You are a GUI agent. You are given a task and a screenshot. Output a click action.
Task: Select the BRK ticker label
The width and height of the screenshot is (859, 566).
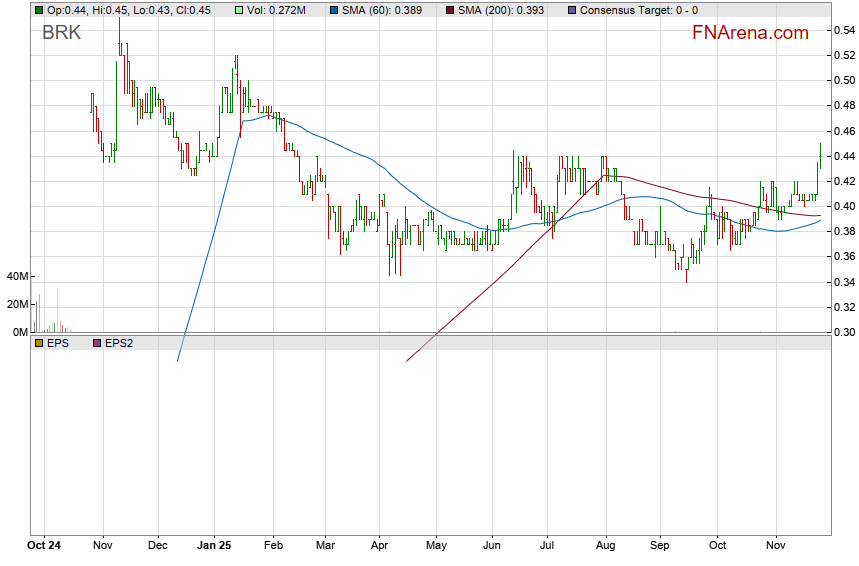tap(61, 33)
